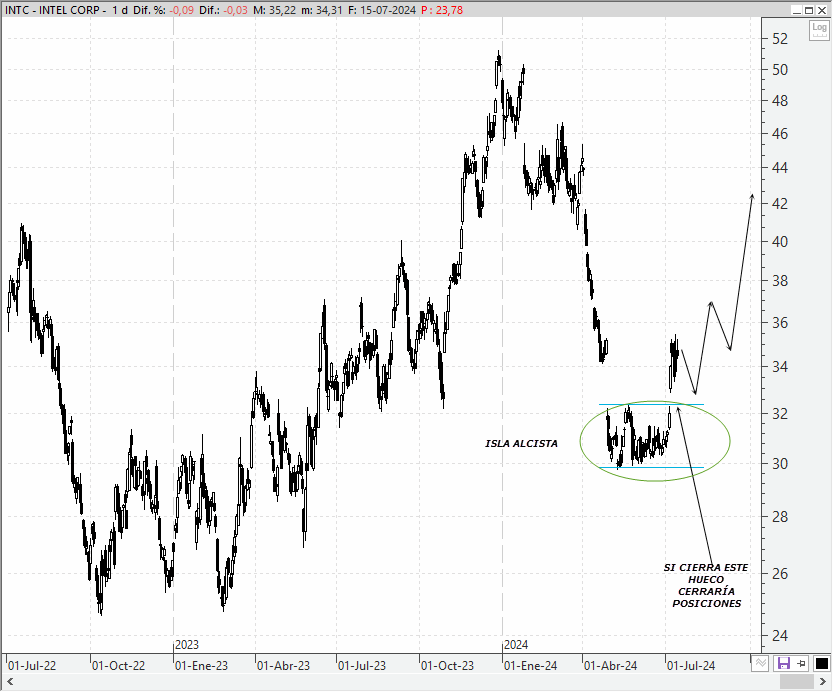Click the horizontal scrollbar thumb
The height and width of the screenshot is (692, 833).
click(797, 681)
